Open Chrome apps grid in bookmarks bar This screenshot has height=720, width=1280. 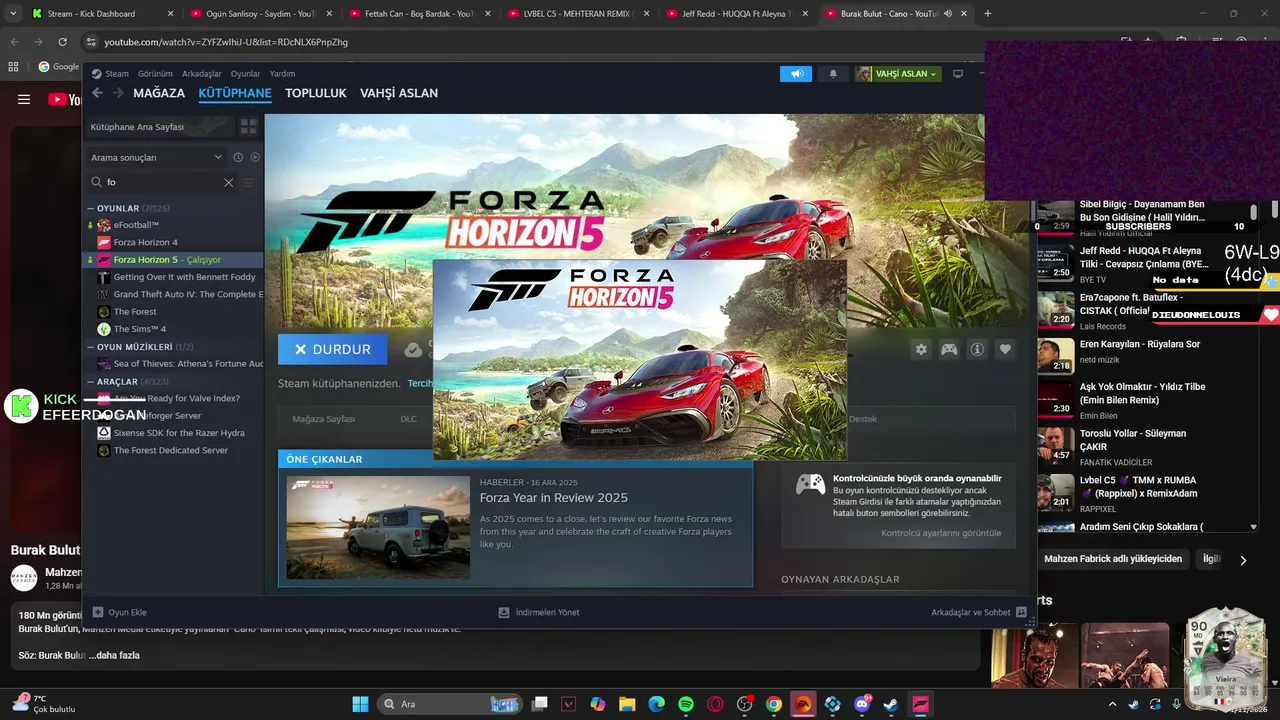[13, 67]
